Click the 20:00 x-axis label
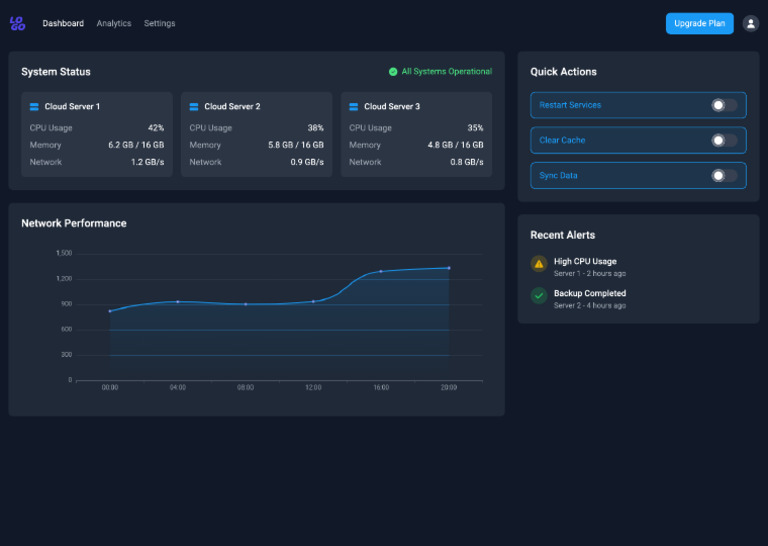Screen dimensions: 768x546 [449, 387]
